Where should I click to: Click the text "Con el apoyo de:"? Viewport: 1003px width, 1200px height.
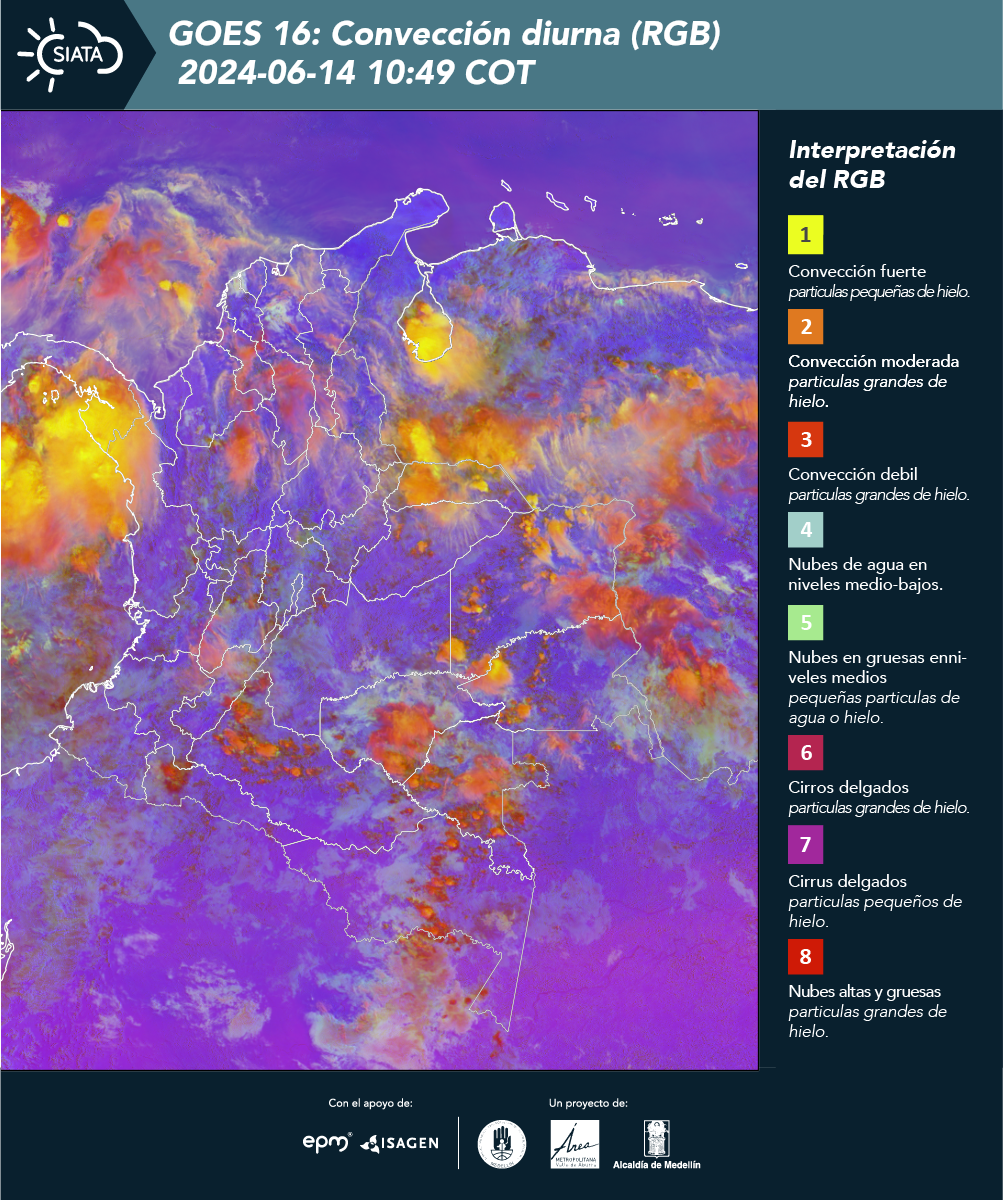coord(370,1104)
